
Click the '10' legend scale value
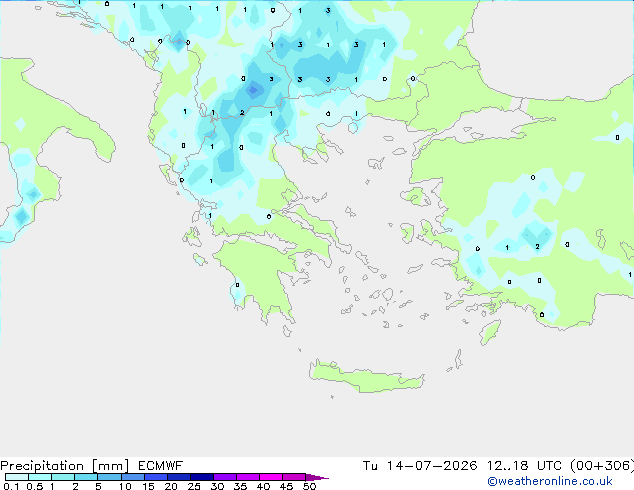click(x=125, y=486)
